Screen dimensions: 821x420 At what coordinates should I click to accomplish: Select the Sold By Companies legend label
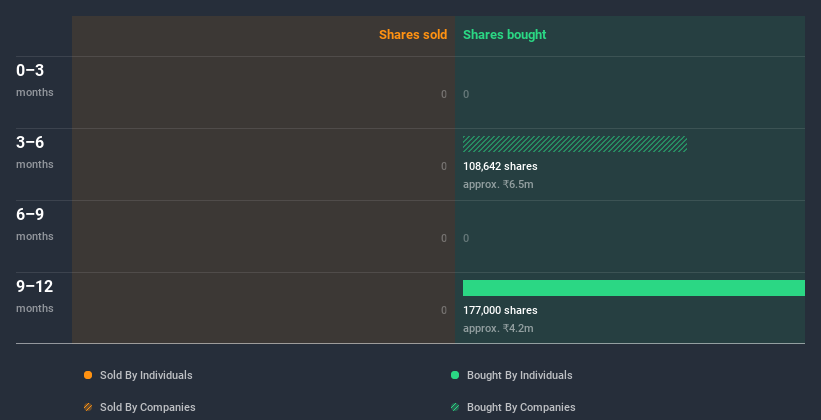coord(148,407)
